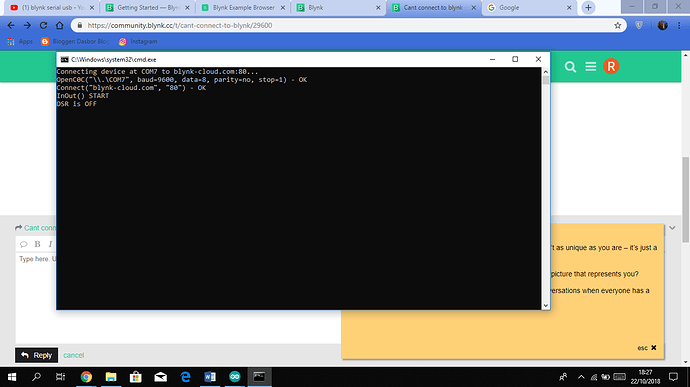Open the Google tab

click(529, 7)
